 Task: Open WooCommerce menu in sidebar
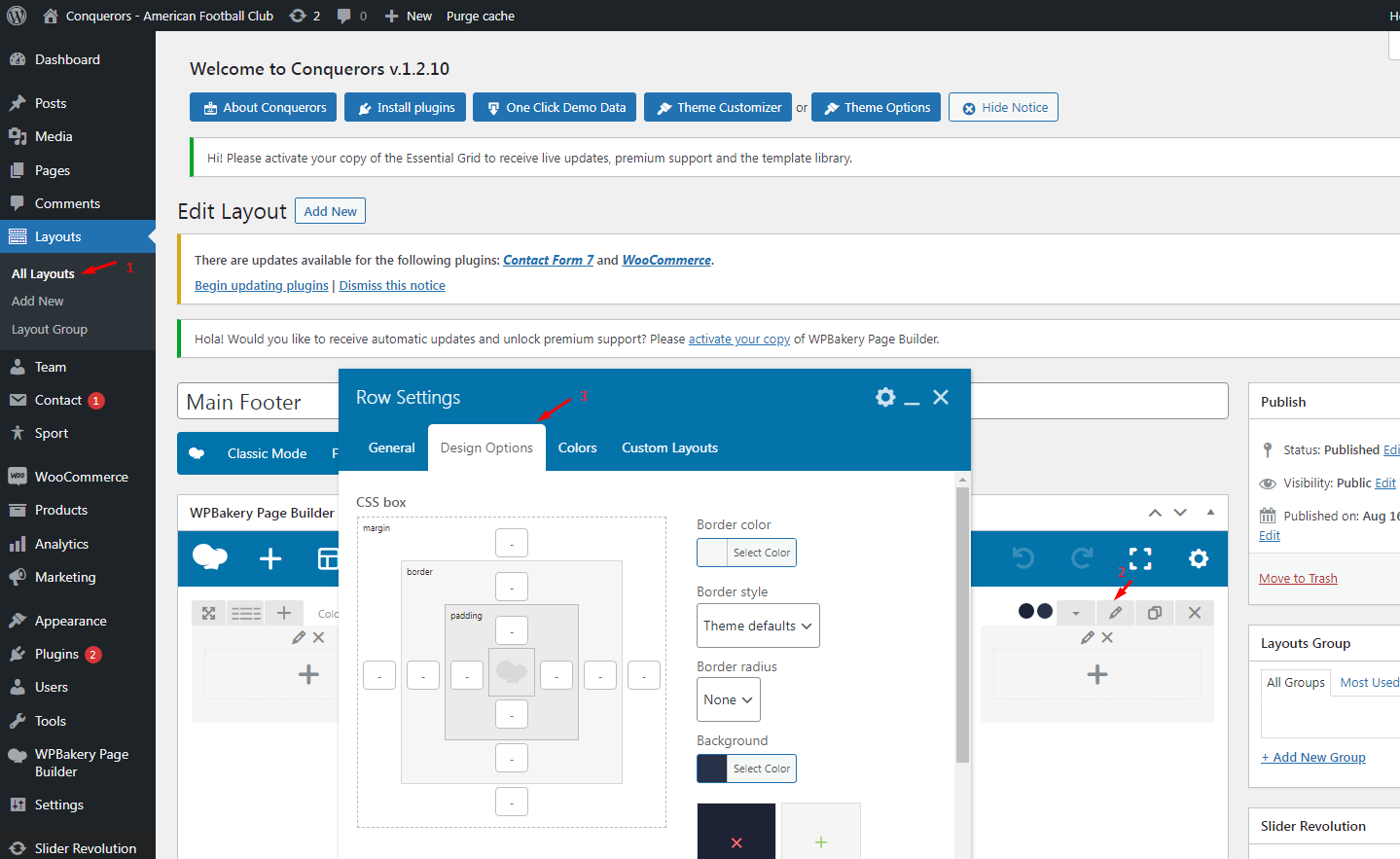pos(78,477)
